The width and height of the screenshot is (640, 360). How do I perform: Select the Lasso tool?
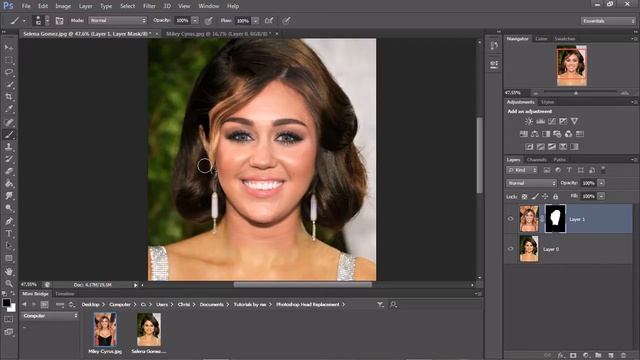(9, 72)
